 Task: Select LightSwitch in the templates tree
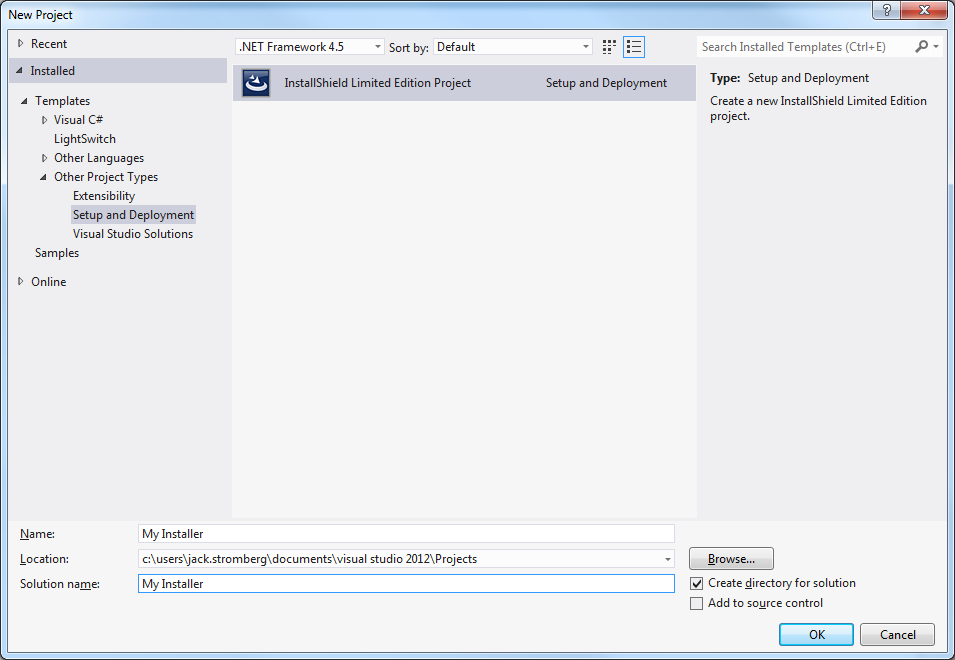(x=85, y=139)
